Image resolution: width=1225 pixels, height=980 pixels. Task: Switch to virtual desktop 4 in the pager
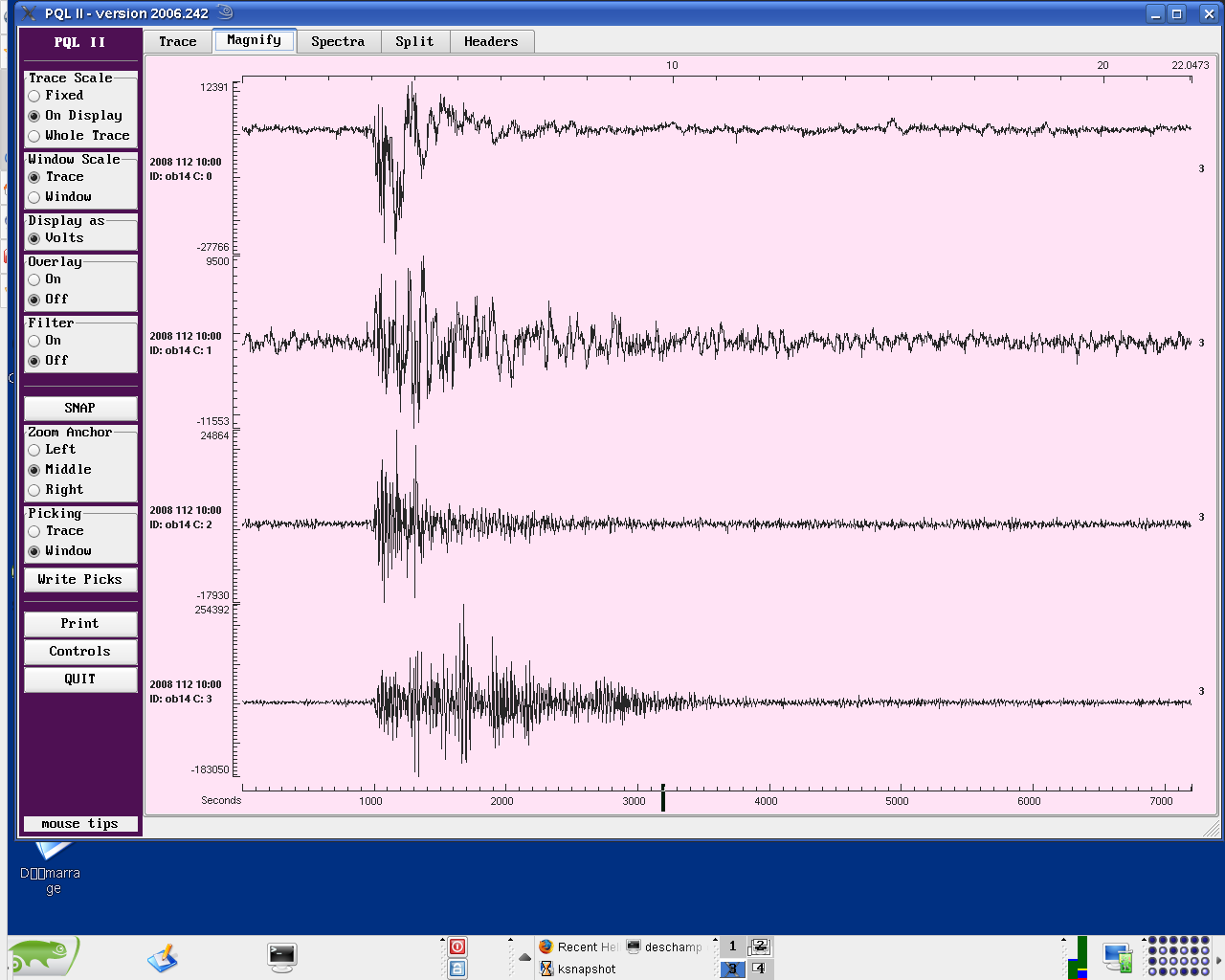click(x=759, y=969)
